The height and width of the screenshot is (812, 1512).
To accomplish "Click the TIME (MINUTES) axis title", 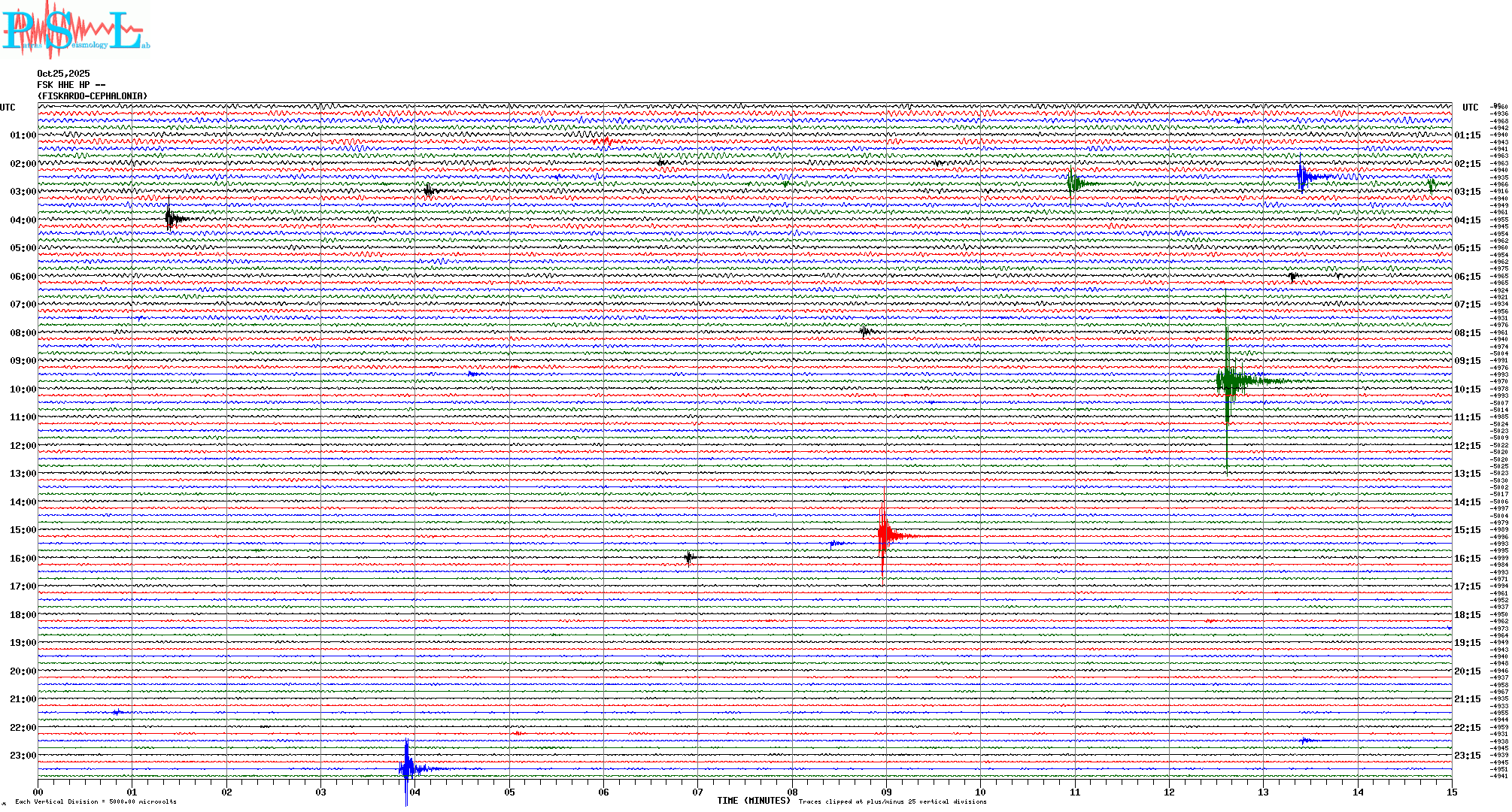I will (753, 801).
